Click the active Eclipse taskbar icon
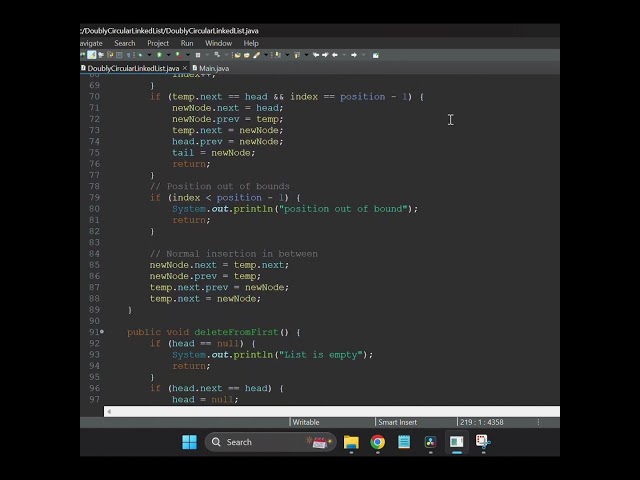The height and width of the screenshot is (480, 640). [457, 442]
